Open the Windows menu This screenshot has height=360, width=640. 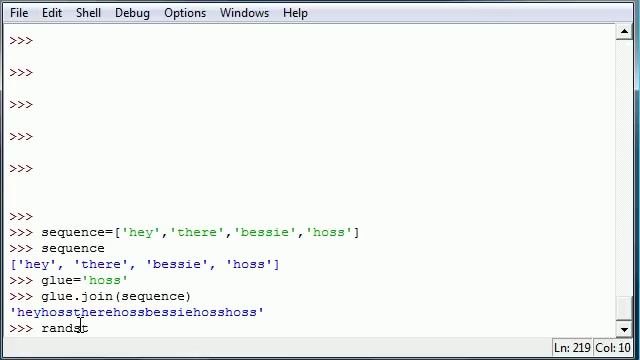pyautogui.click(x=244, y=13)
